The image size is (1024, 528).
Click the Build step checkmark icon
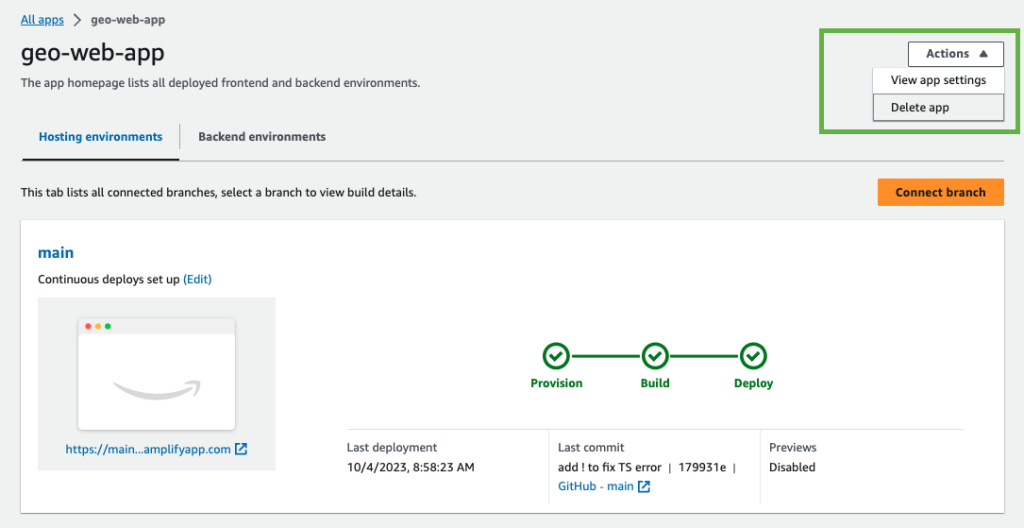pos(655,357)
